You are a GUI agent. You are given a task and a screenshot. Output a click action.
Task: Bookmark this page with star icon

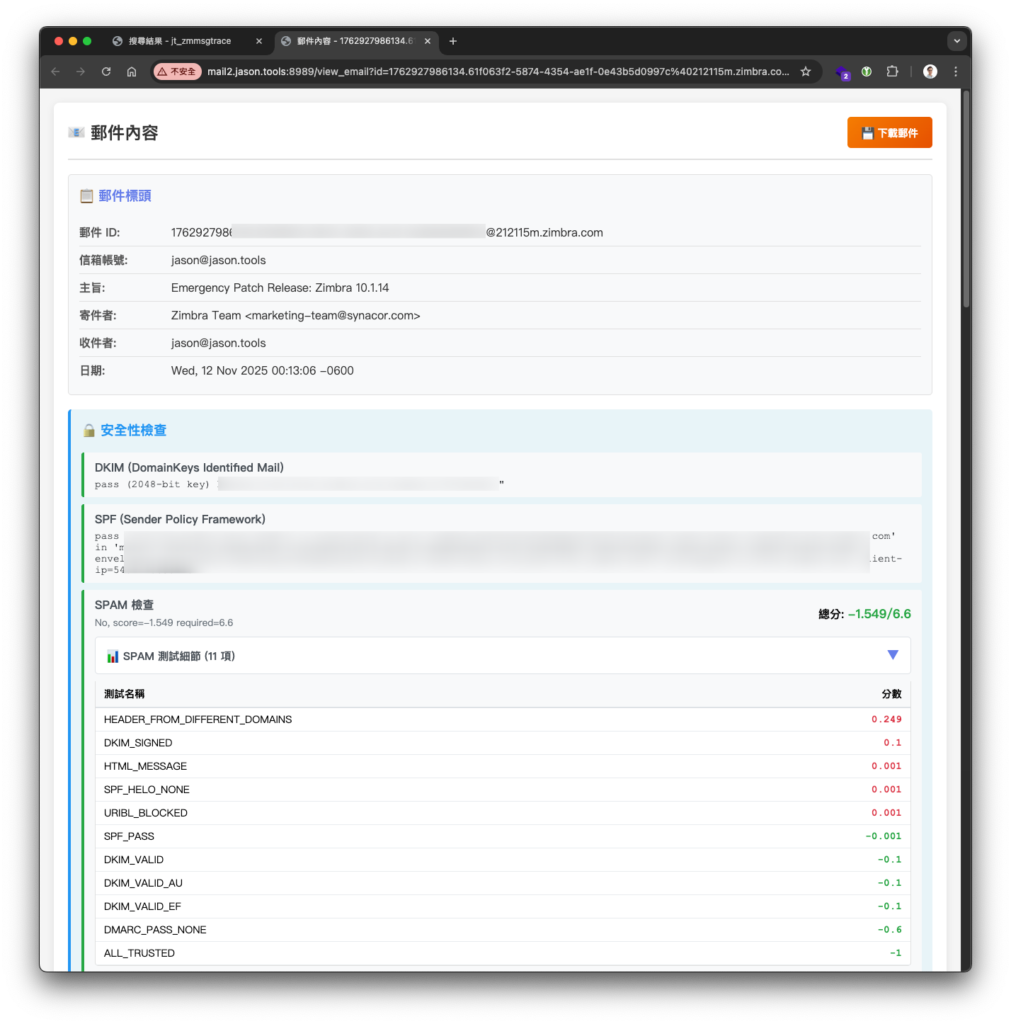tap(805, 72)
